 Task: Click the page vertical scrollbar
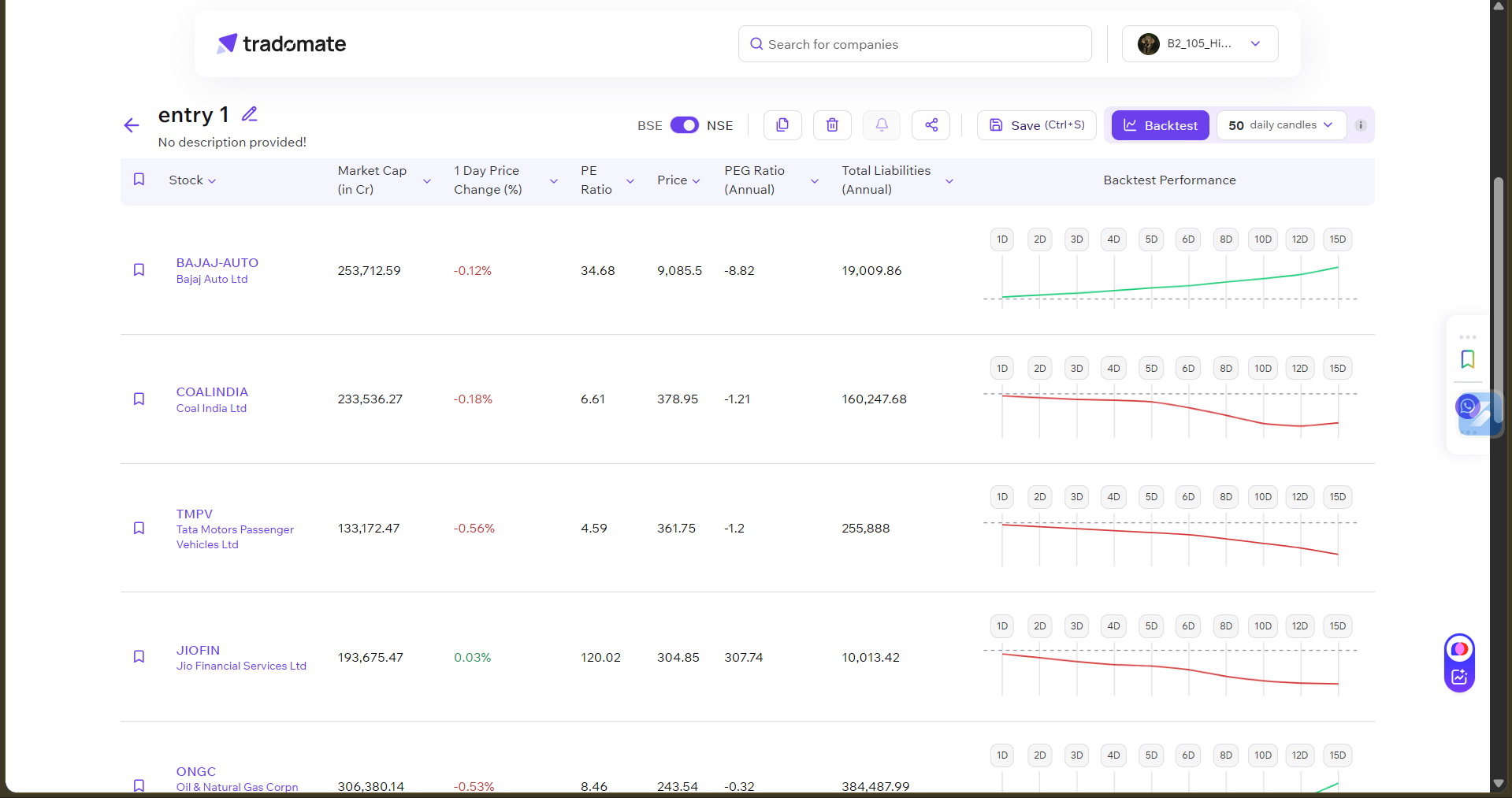[x=1499, y=315]
